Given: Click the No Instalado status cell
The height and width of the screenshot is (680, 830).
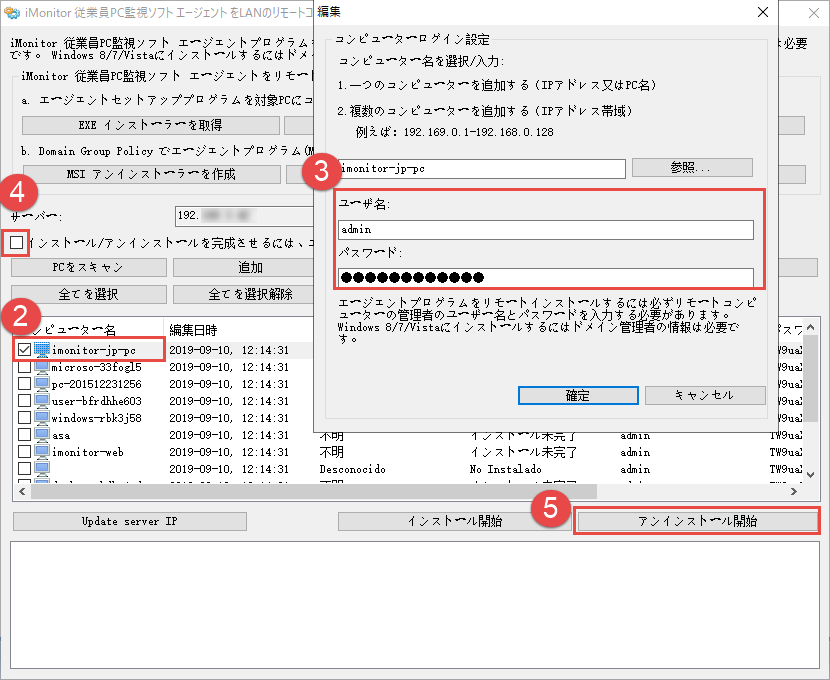Looking at the screenshot, I should (506, 469).
